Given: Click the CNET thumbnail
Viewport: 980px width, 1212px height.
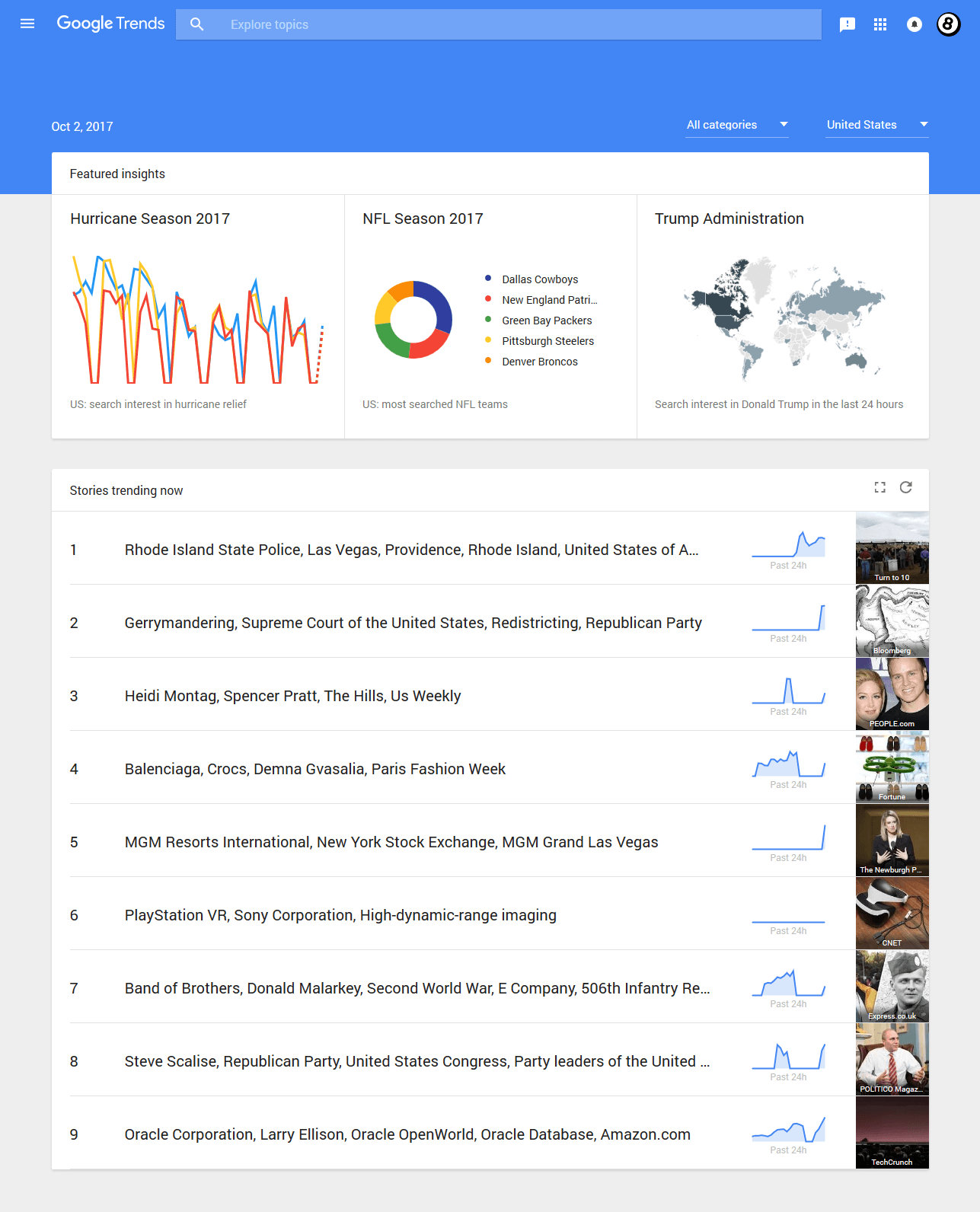Looking at the screenshot, I should point(892,914).
